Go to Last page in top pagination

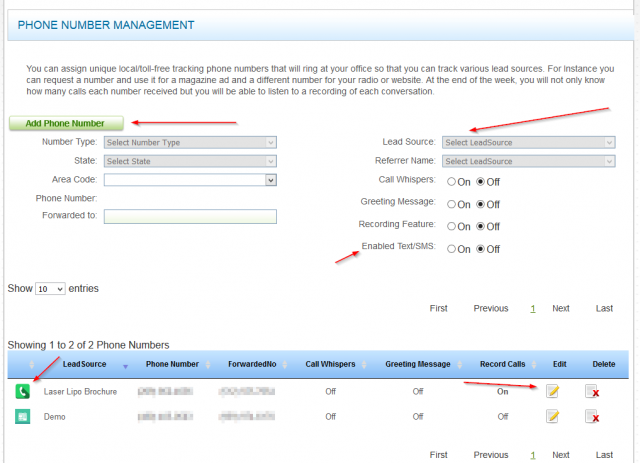tap(604, 308)
